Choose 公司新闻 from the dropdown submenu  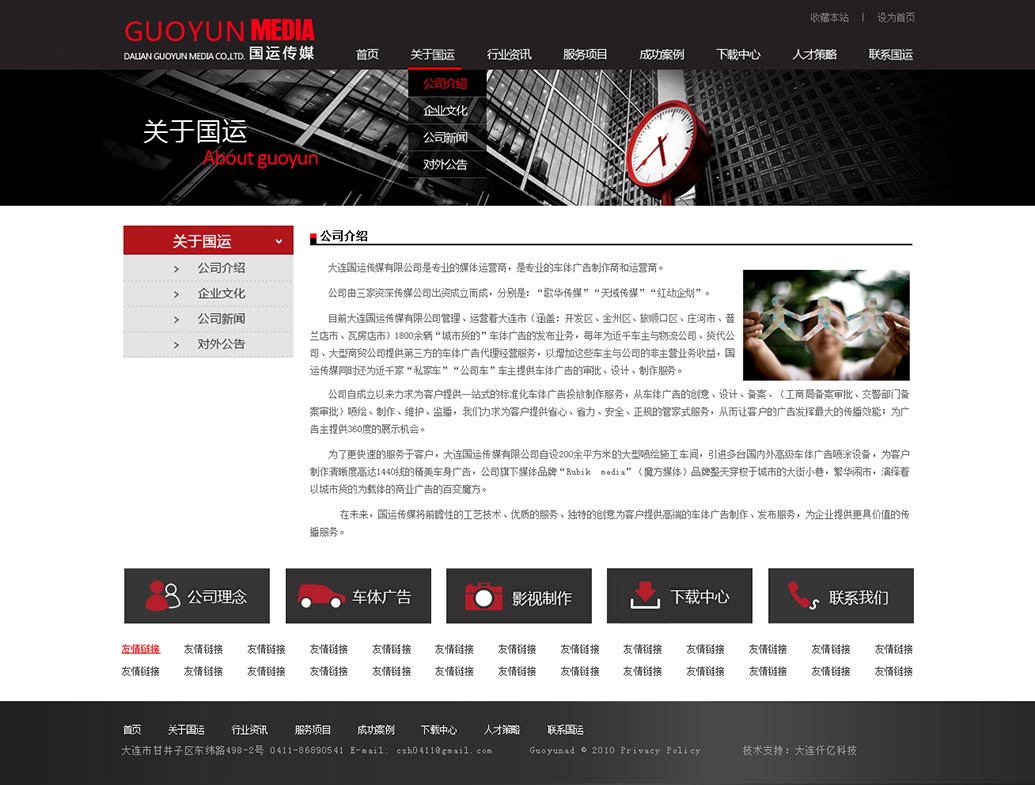(x=445, y=138)
